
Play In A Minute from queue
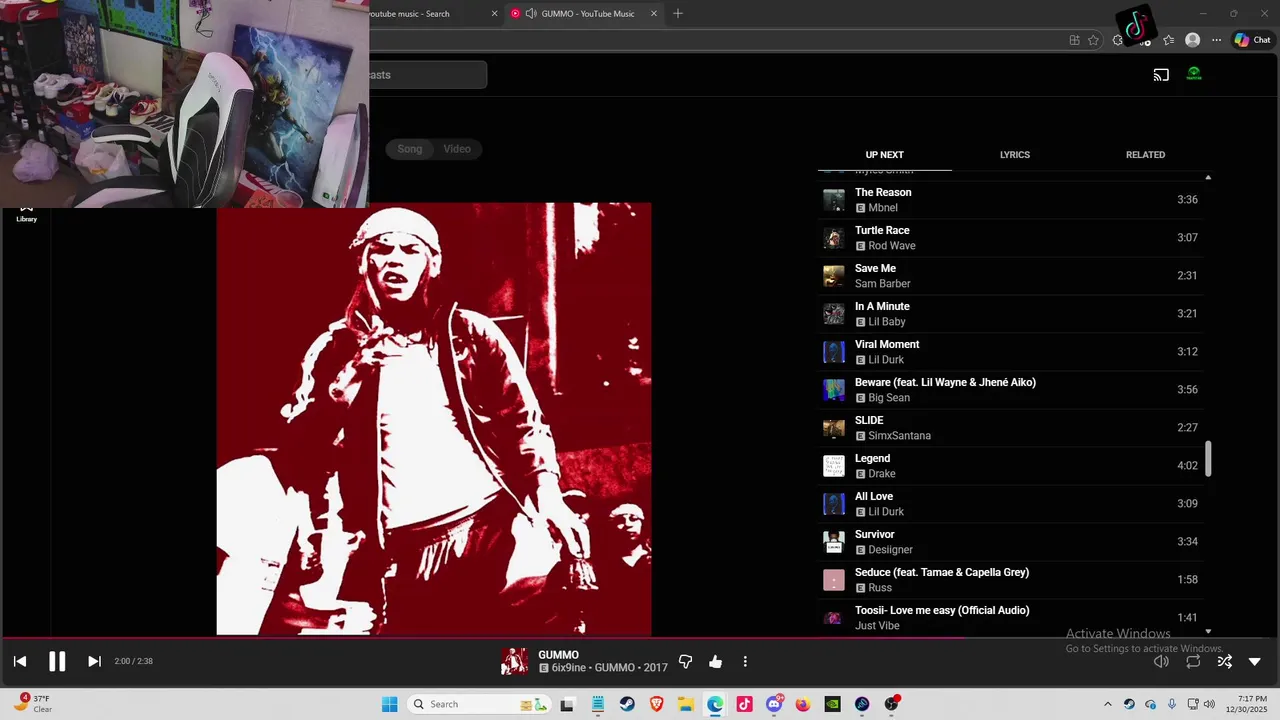click(1010, 314)
